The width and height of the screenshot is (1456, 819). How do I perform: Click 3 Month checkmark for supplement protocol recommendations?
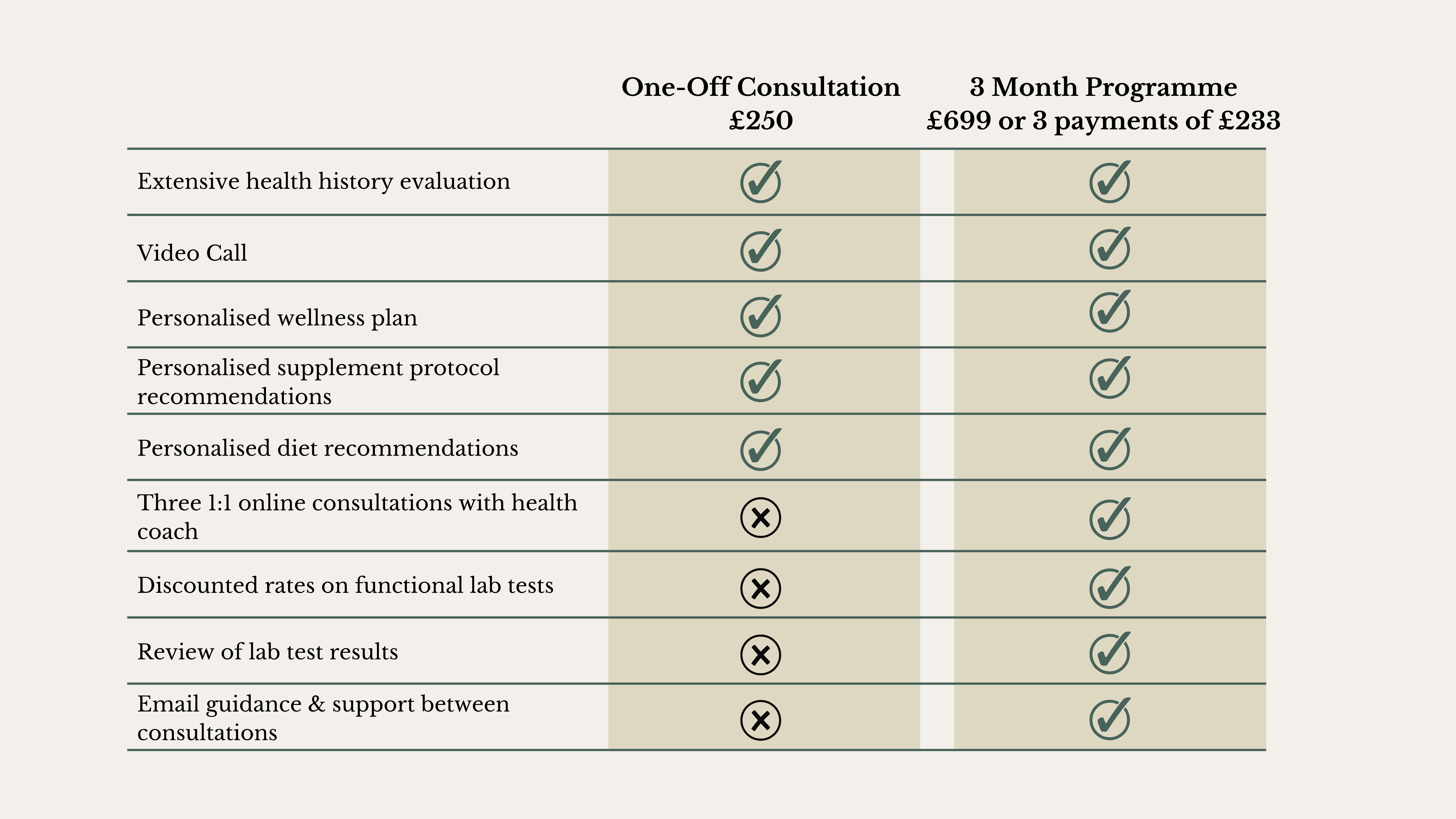[1109, 378]
